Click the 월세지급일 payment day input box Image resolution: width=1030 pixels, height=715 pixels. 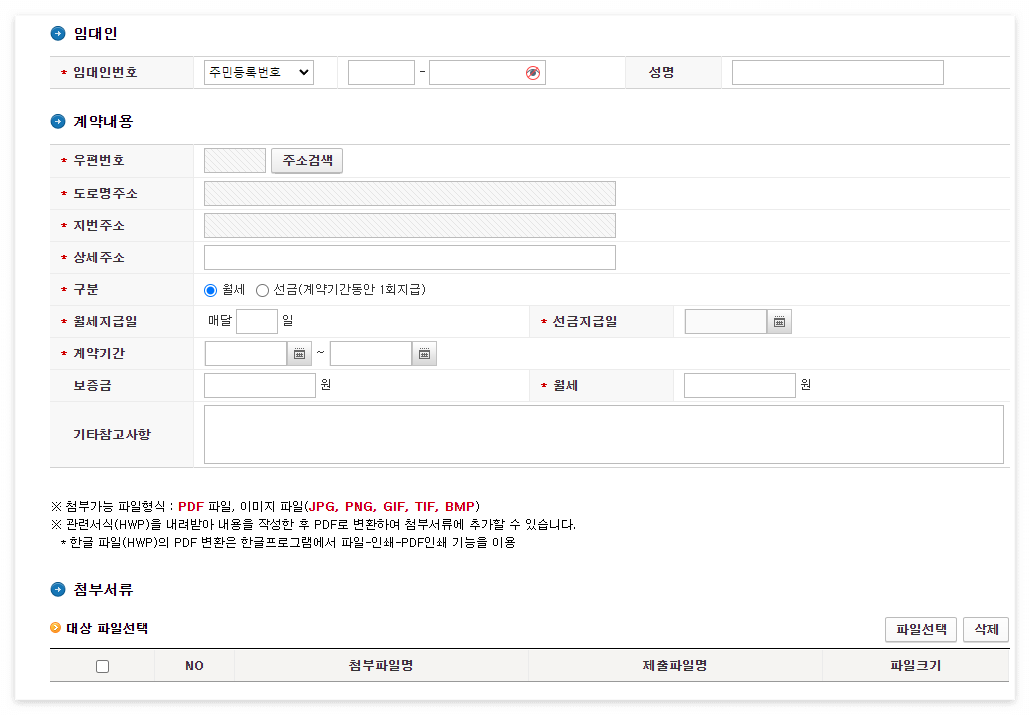(x=257, y=321)
